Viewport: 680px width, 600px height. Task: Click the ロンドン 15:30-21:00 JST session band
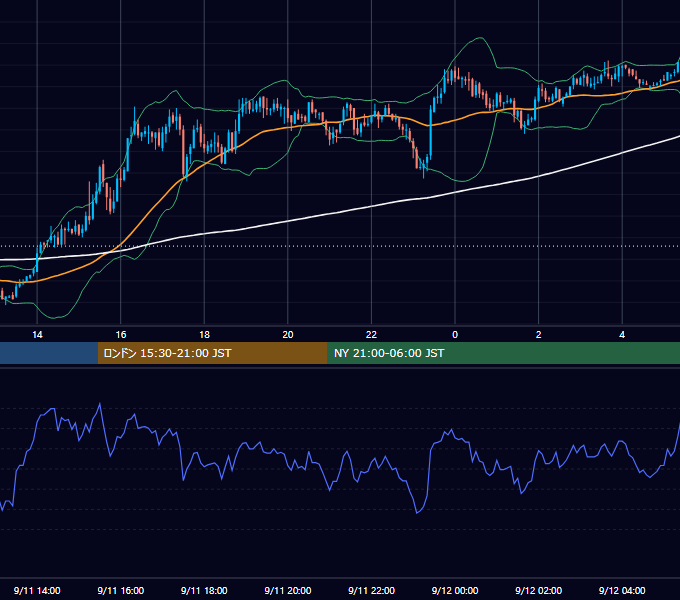[212, 353]
